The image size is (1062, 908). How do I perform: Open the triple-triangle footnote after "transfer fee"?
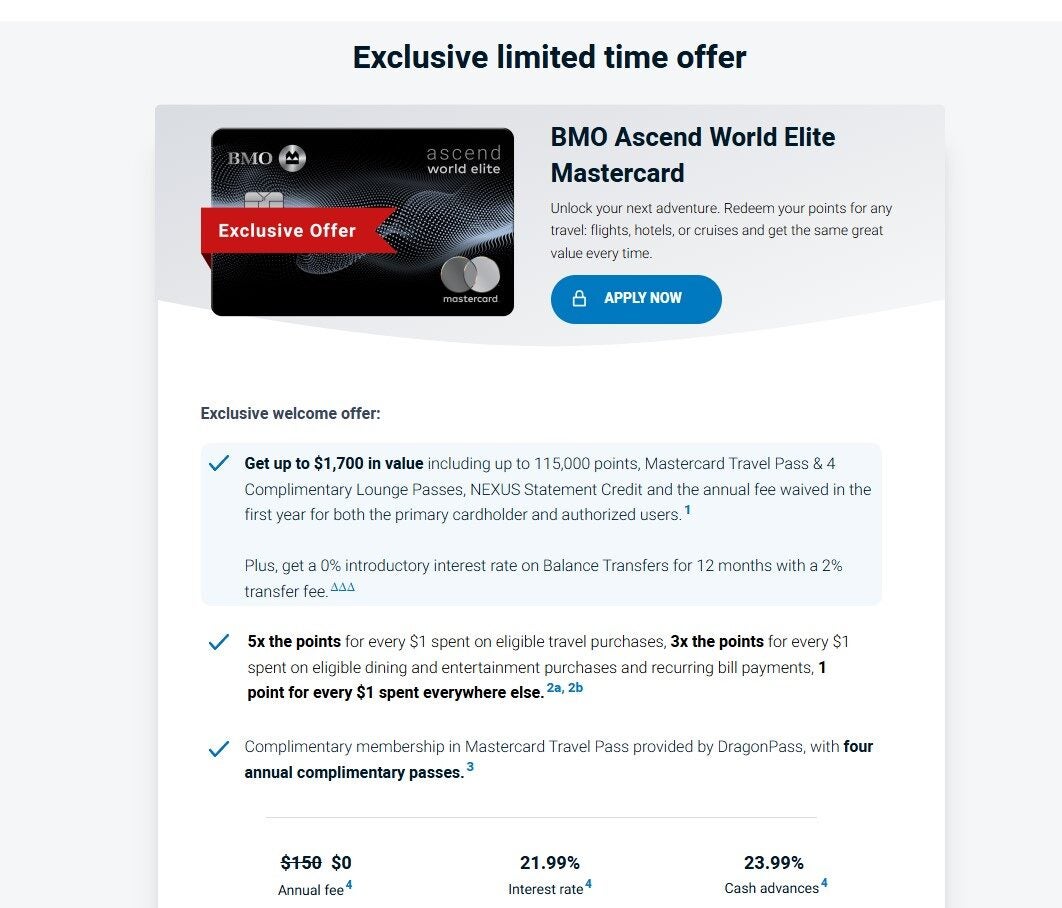click(342, 587)
